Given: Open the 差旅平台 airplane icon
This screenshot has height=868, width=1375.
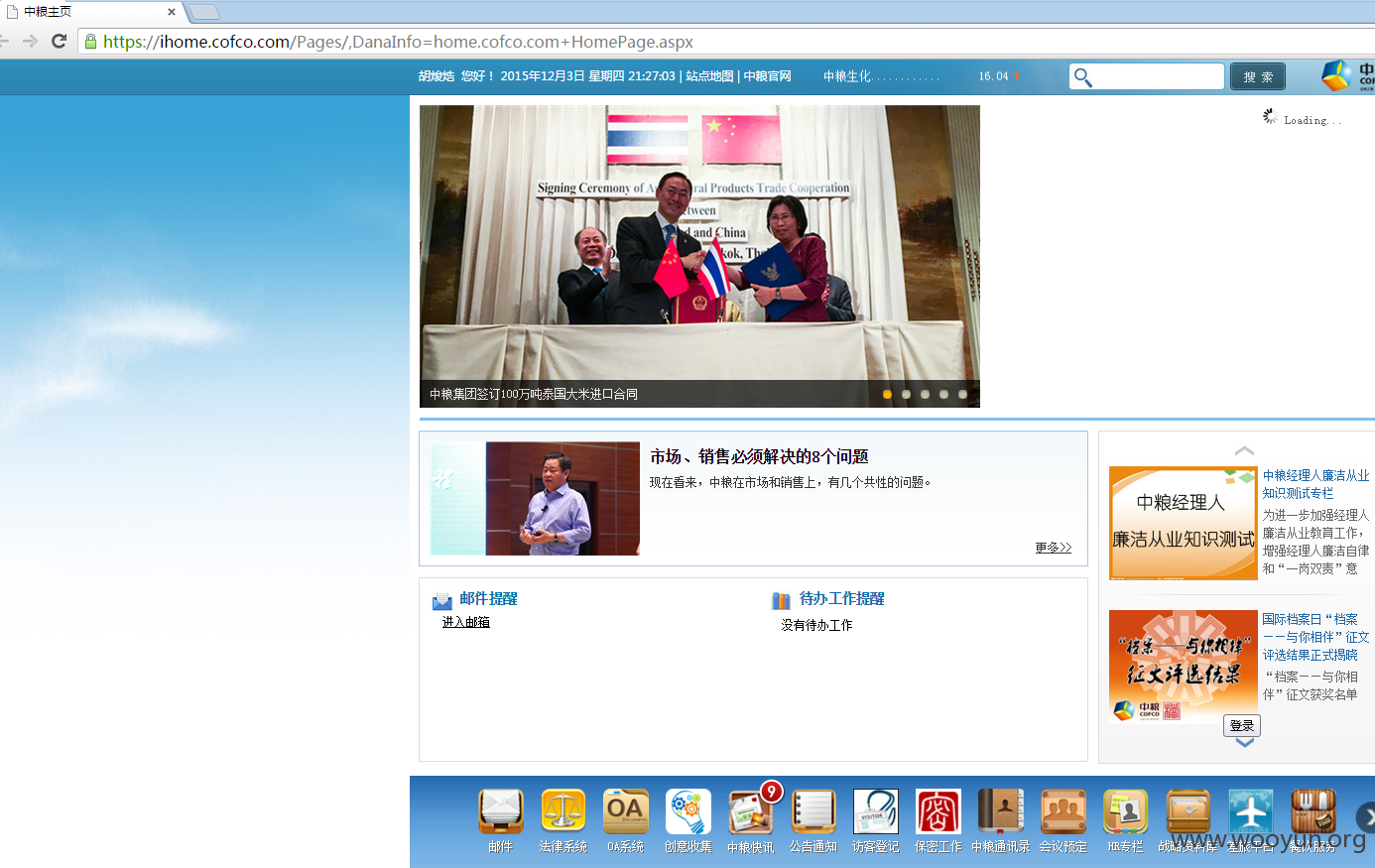Looking at the screenshot, I should click(1251, 812).
